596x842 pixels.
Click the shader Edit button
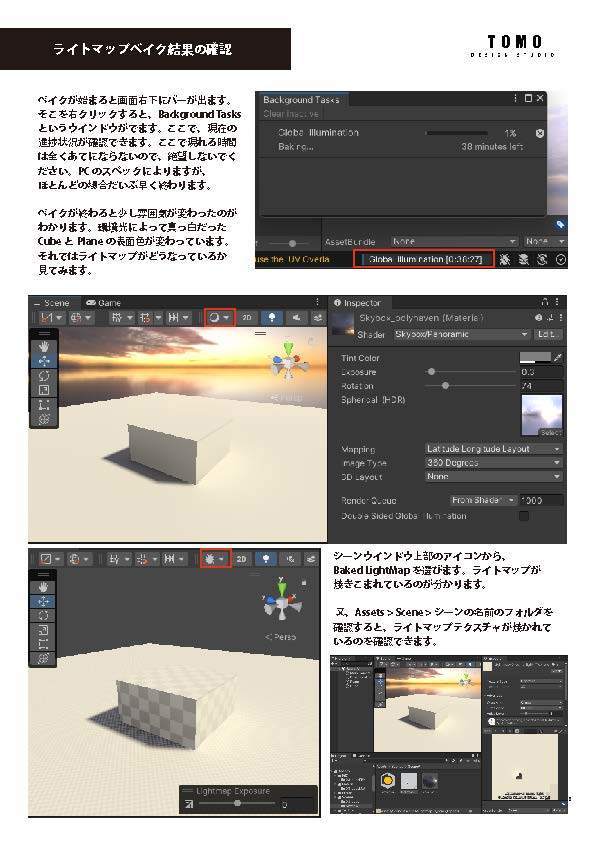coord(548,334)
